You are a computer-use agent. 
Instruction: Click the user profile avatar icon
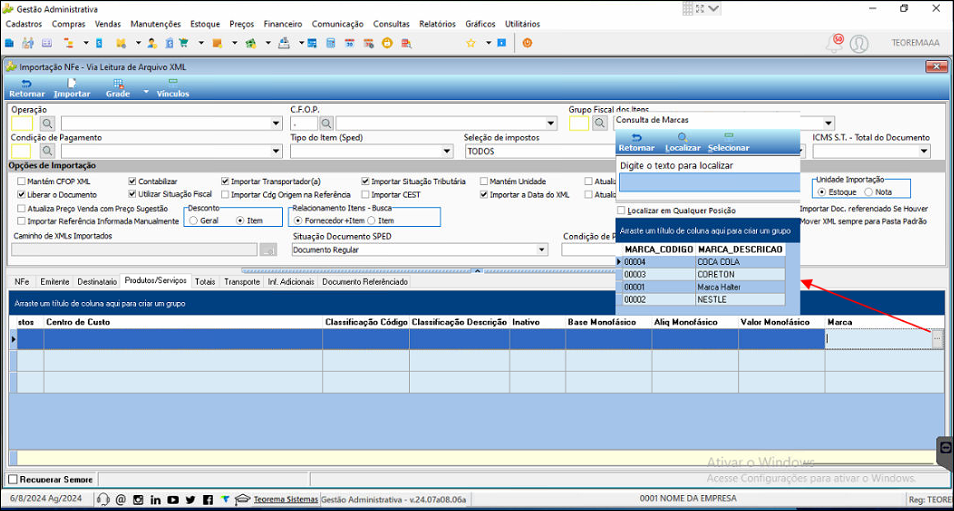pos(858,44)
